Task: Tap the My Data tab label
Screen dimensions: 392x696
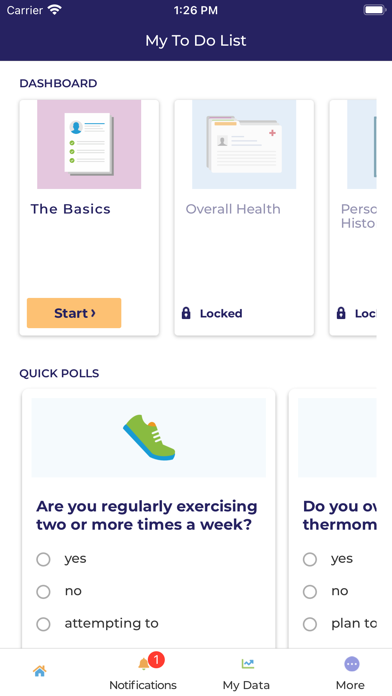Action: pyautogui.click(x=246, y=685)
